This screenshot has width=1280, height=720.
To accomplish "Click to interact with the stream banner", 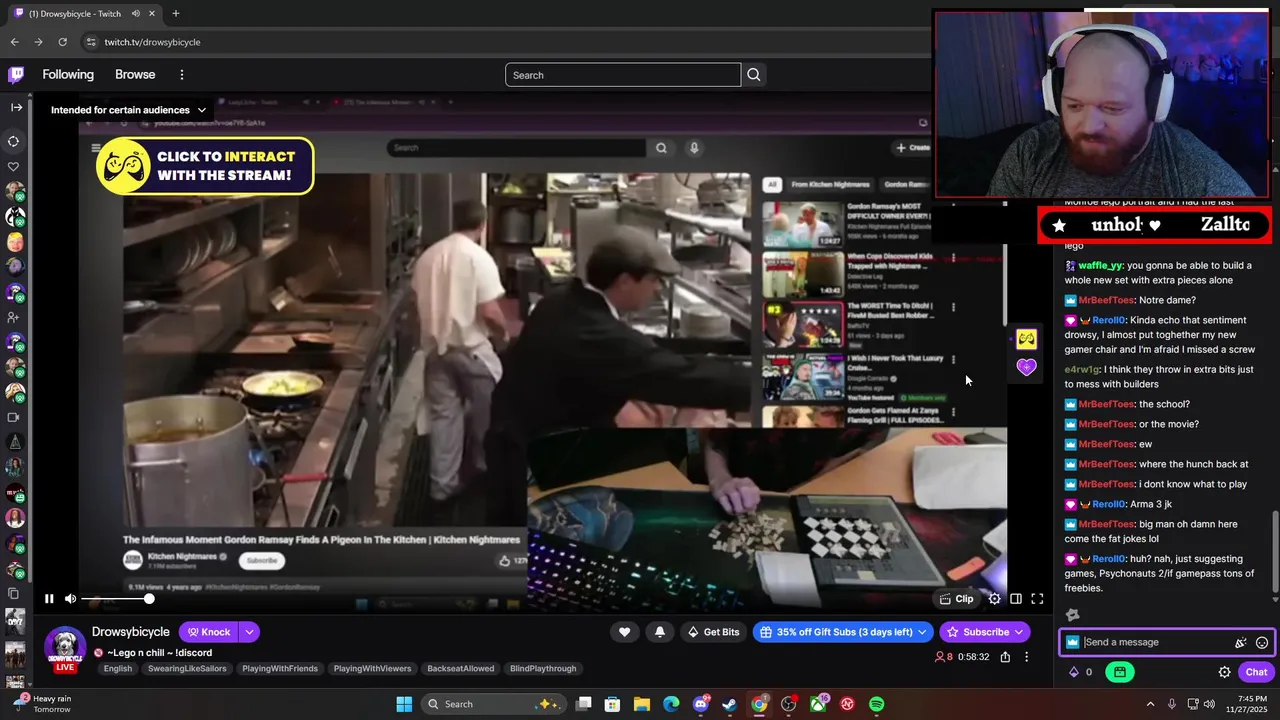I will coord(205,166).
